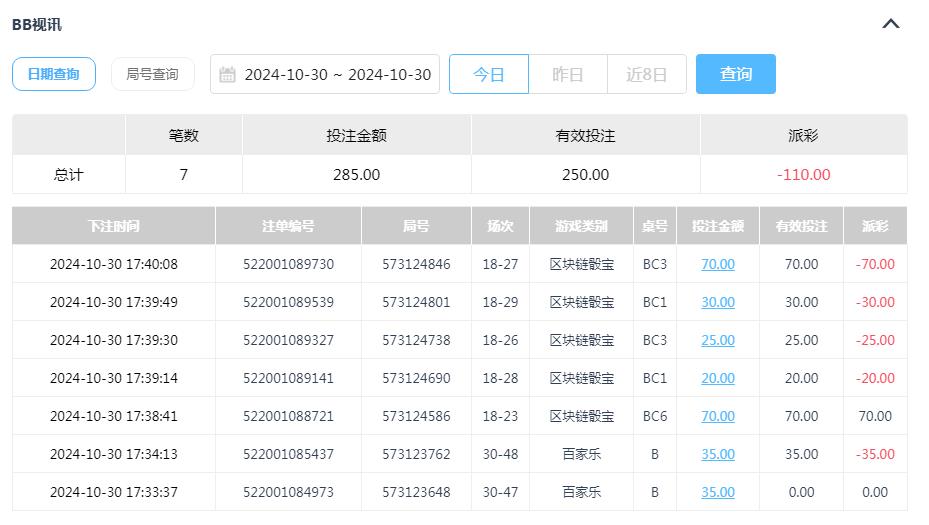Click the calendar icon in date field
This screenshot has width=929, height=525.
click(x=227, y=75)
